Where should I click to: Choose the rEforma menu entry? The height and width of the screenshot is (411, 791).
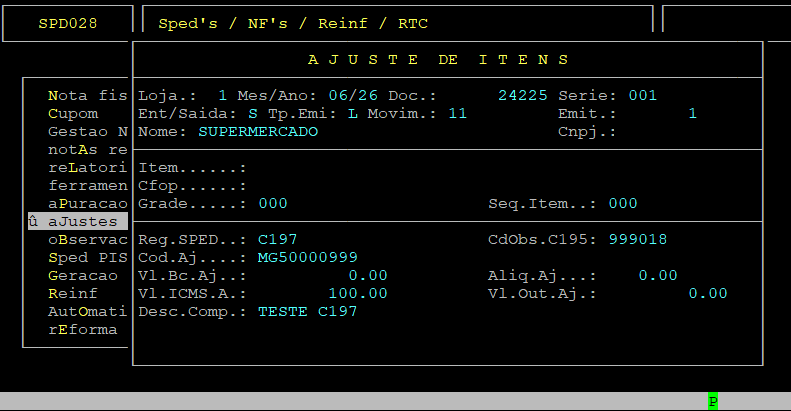tap(83, 330)
